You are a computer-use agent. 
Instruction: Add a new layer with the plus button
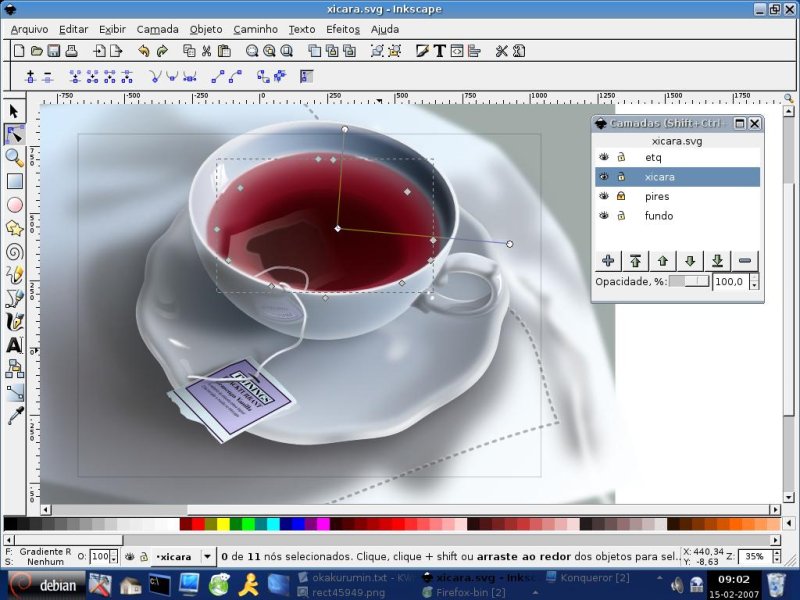[x=608, y=260]
